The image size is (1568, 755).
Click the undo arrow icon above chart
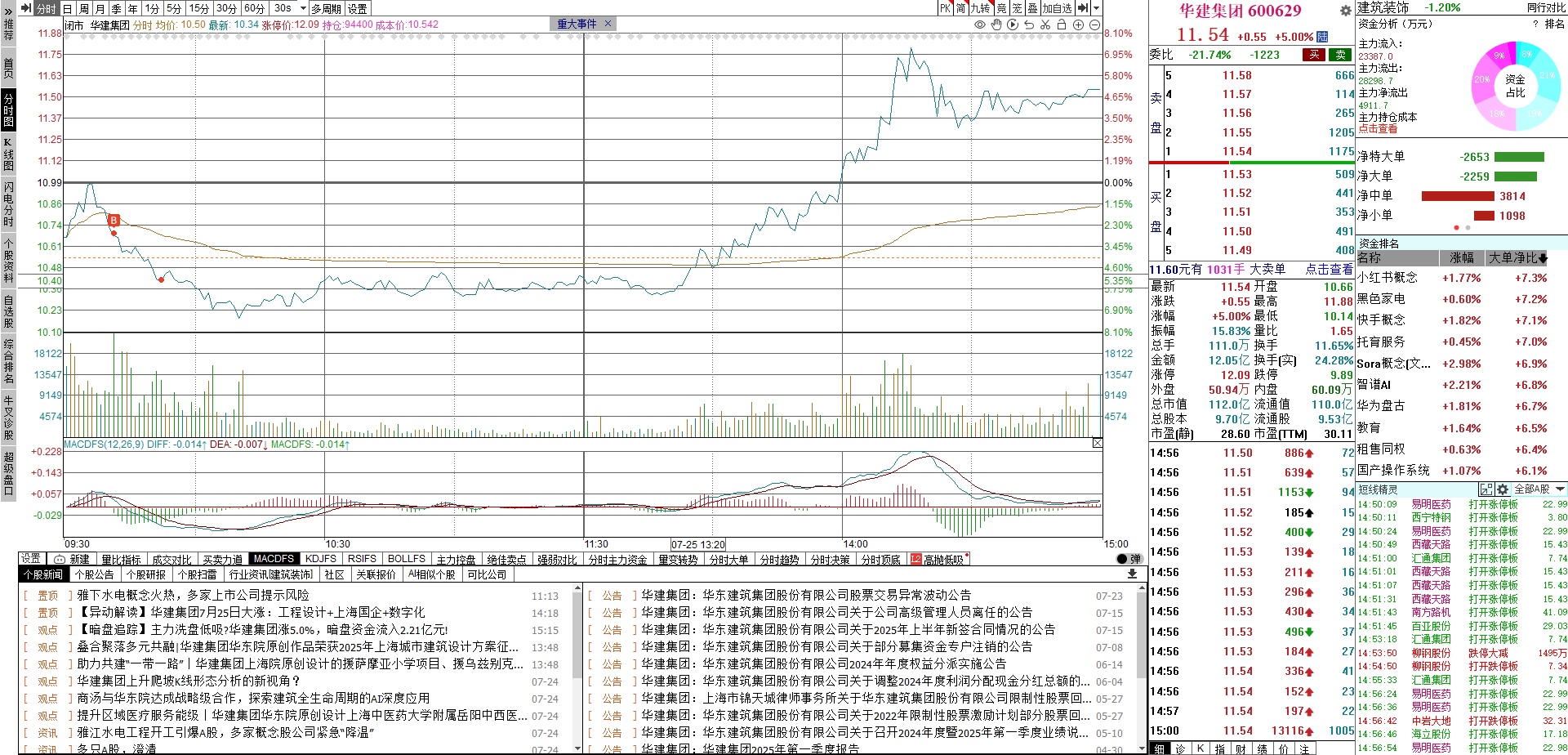point(1029,25)
